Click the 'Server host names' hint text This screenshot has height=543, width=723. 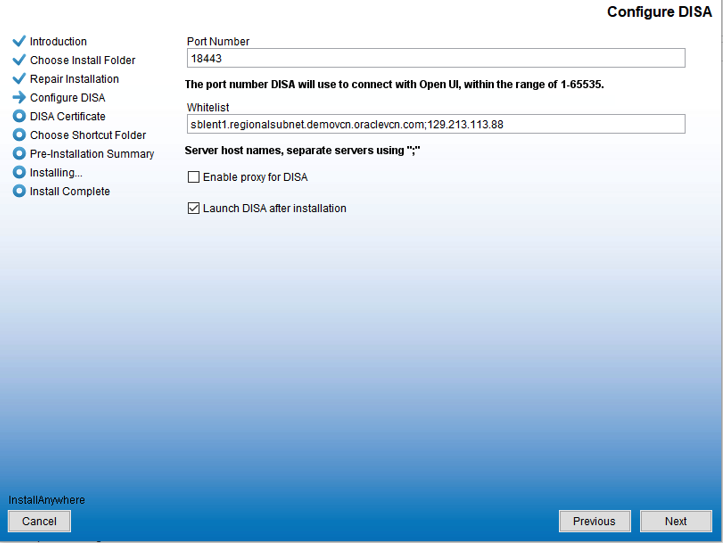pyautogui.click(x=302, y=150)
